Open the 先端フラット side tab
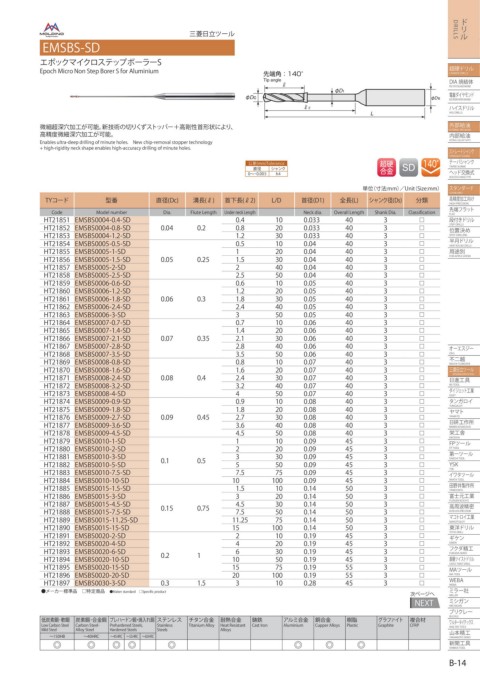The image size is (480, 677). click(464, 210)
